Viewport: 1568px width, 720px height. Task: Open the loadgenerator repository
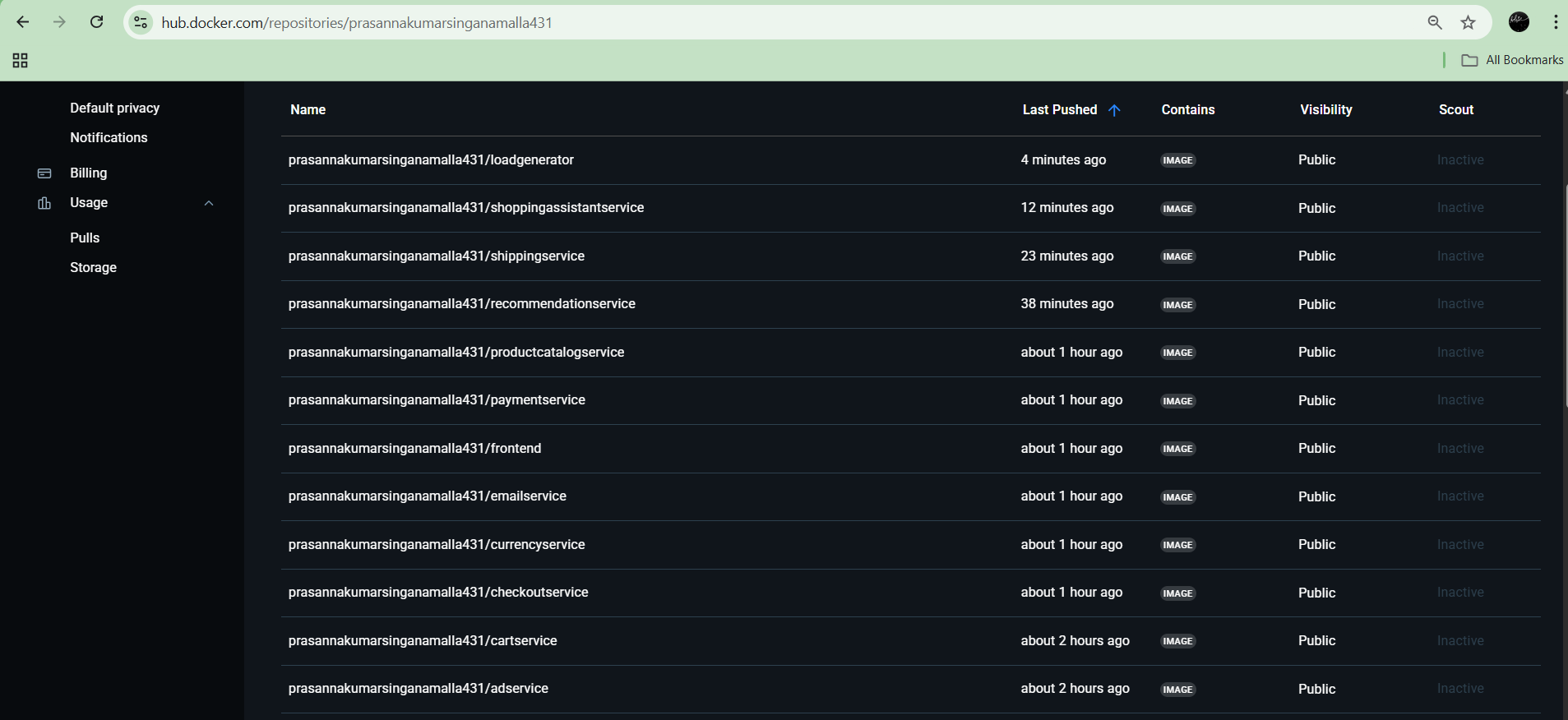(x=431, y=159)
